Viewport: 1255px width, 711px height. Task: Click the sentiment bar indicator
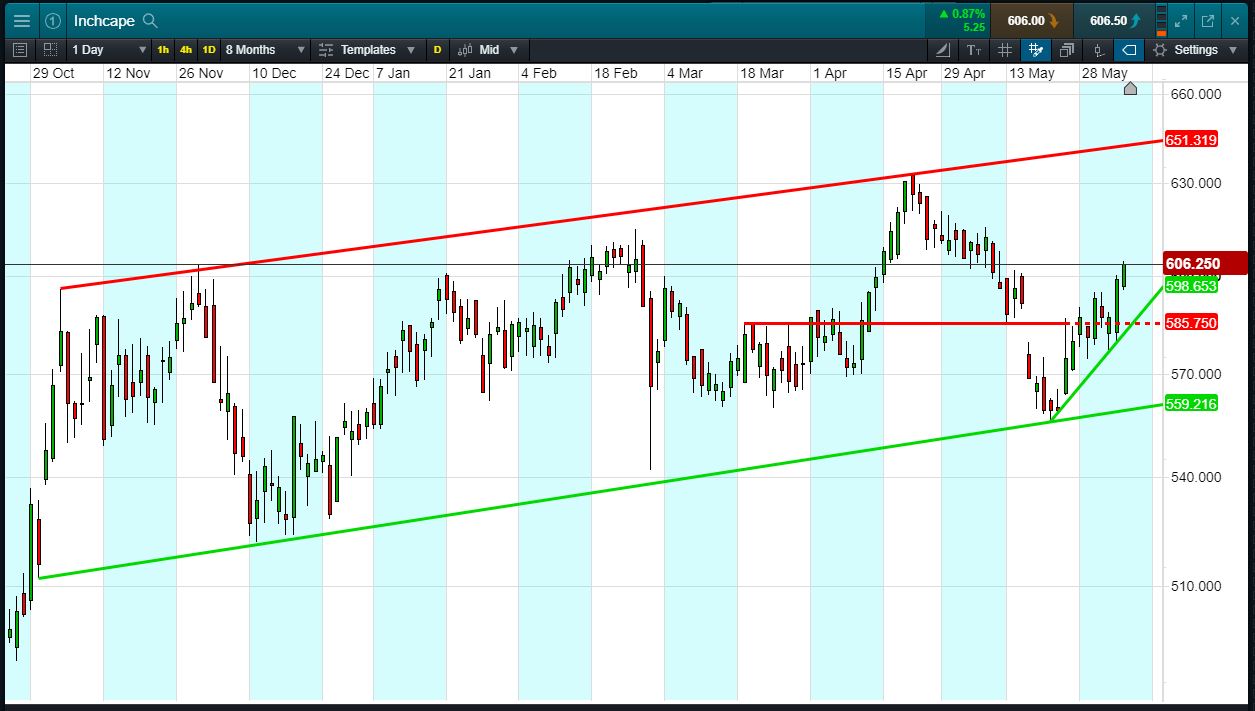point(1161,20)
